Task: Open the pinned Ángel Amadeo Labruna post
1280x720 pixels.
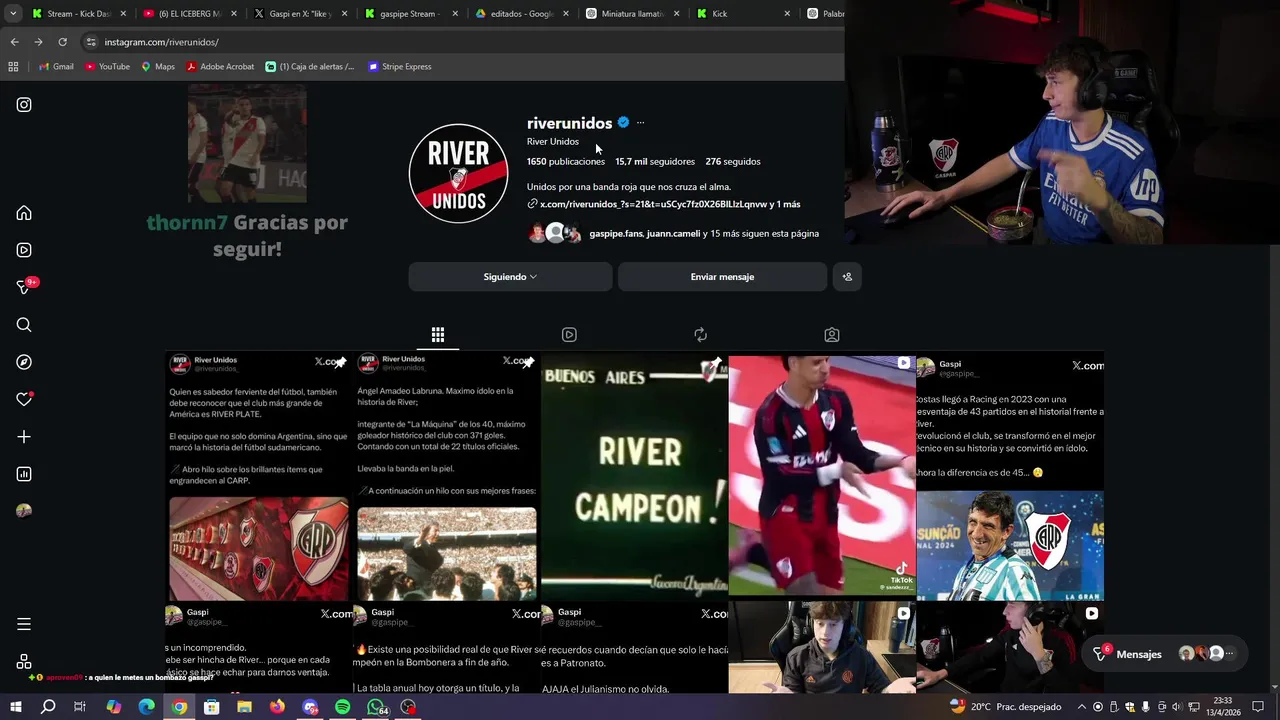Action: pos(446,476)
